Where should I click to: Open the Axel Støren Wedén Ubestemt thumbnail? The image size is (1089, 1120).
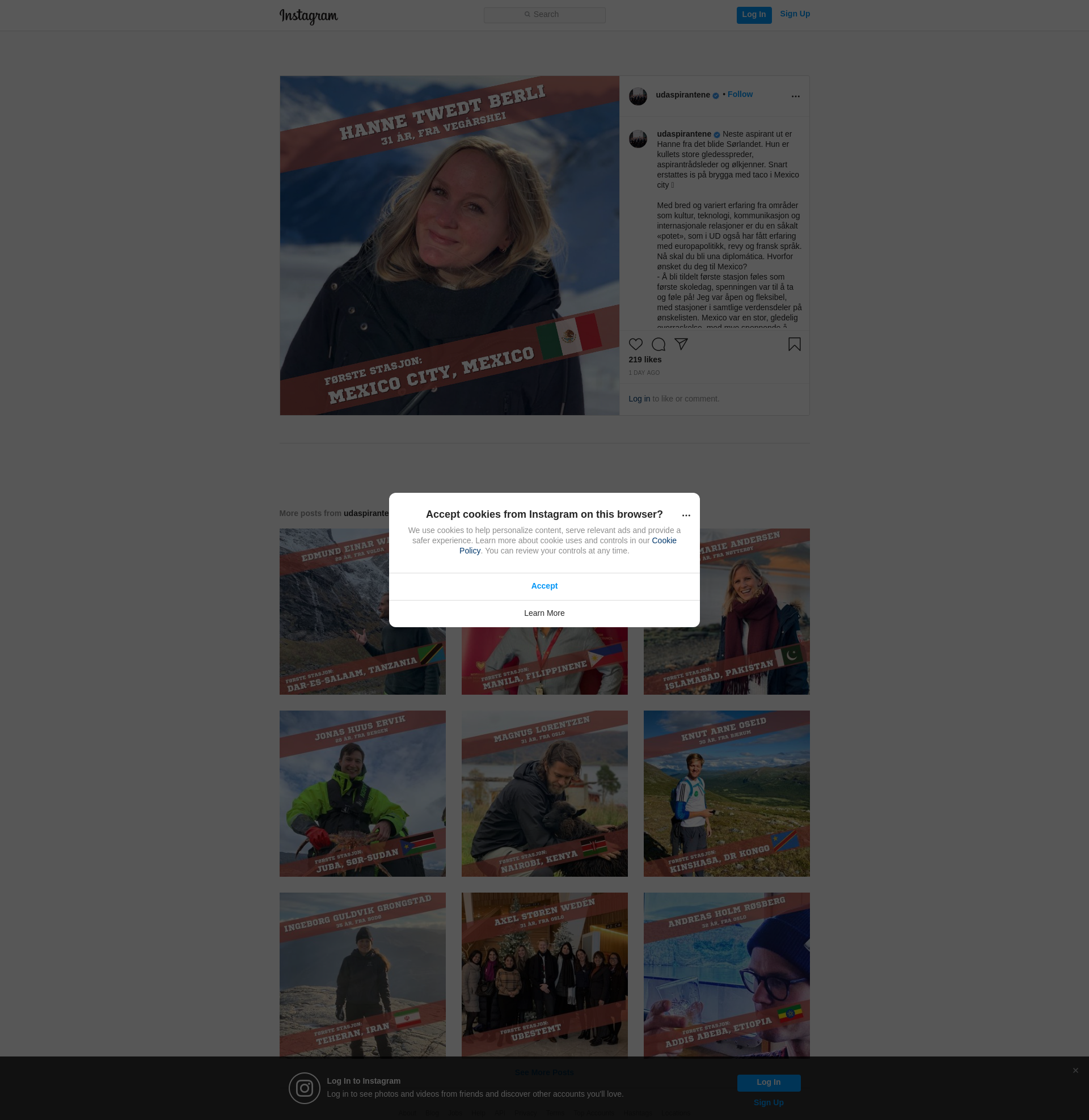point(544,974)
